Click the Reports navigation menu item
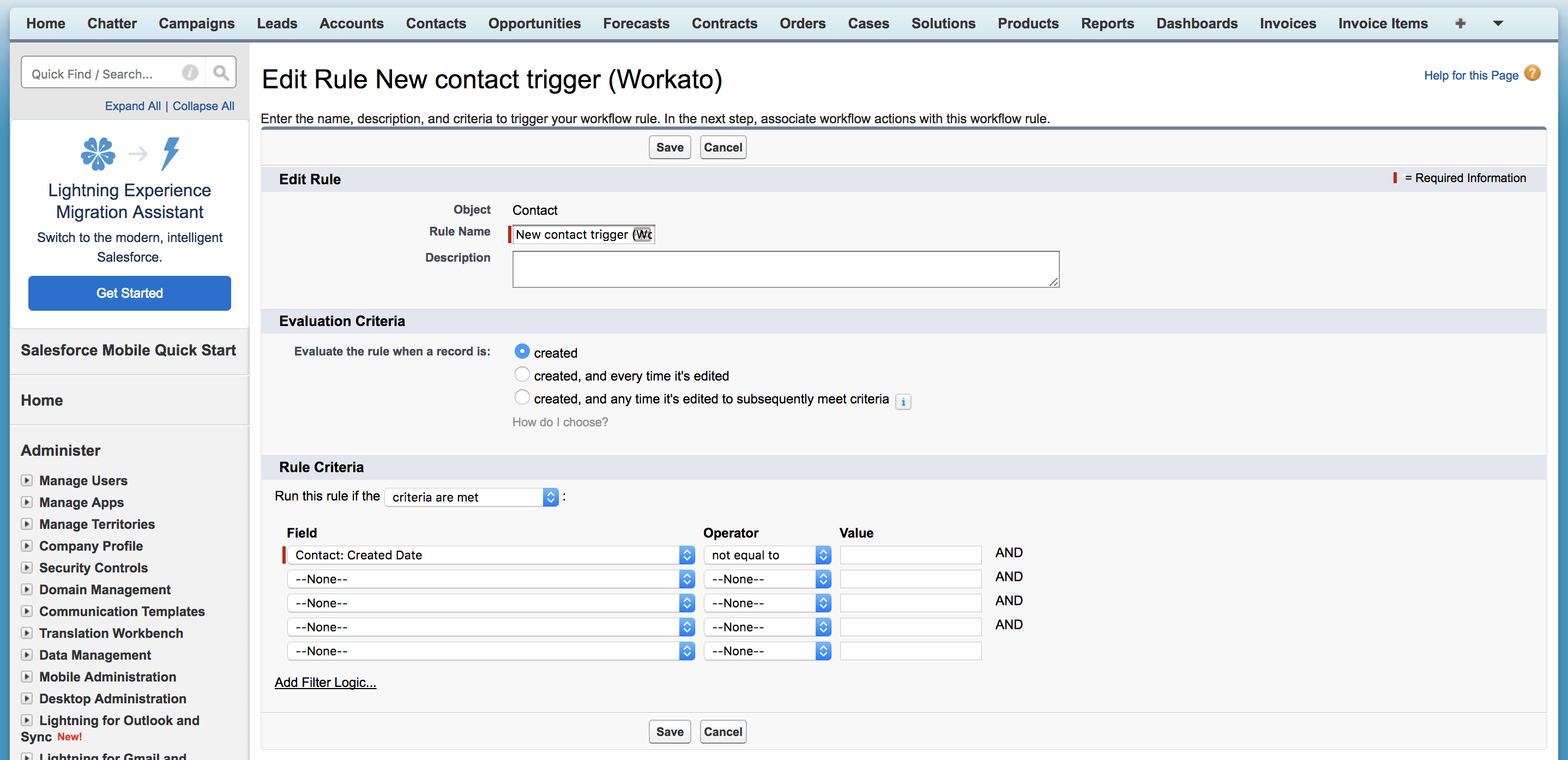Image resolution: width=1568 pixels, height=760 pixels. tap(1108, 22)
